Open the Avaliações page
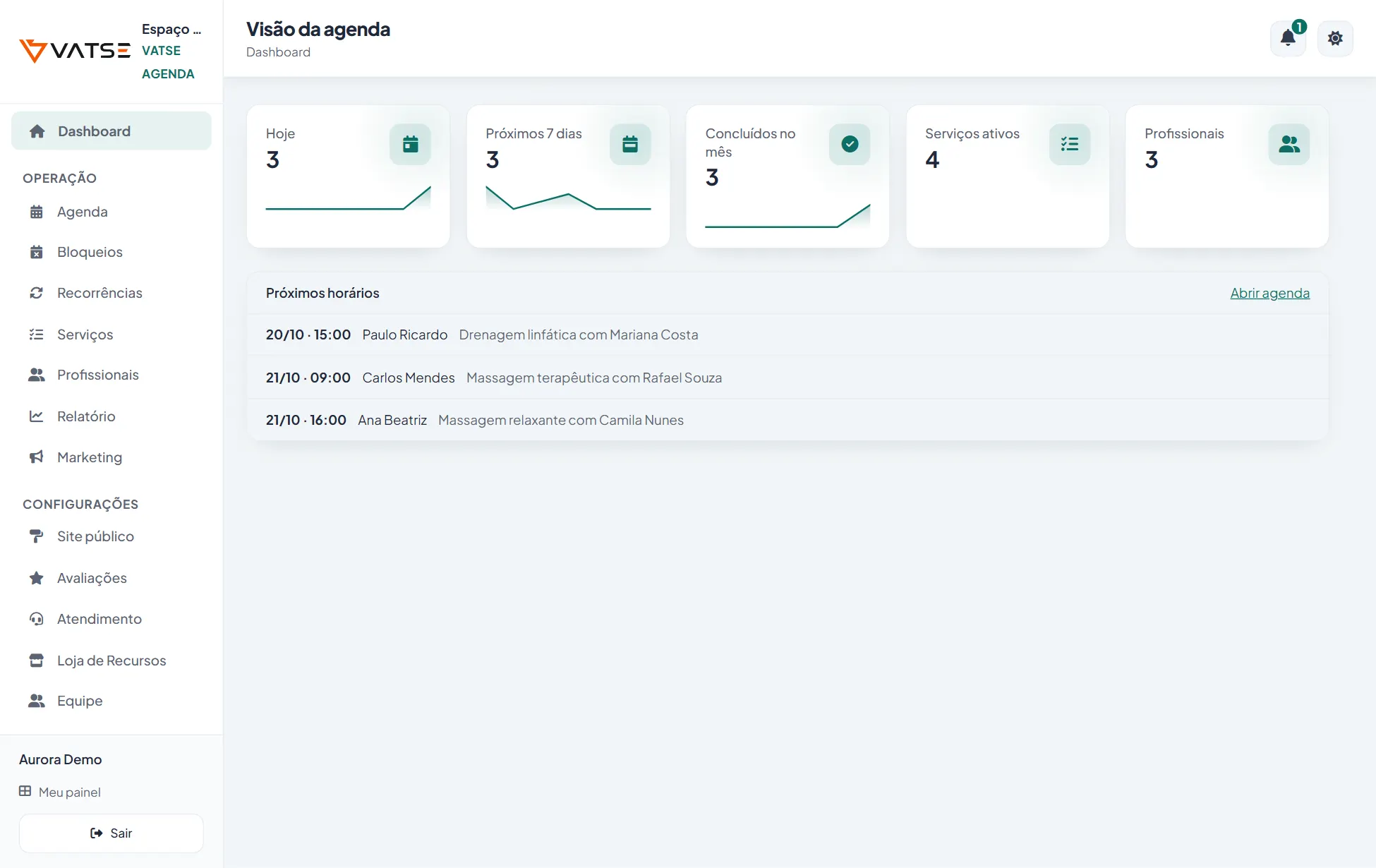The width and height of the screenshot is (1376, 868). tap(111, 578)
